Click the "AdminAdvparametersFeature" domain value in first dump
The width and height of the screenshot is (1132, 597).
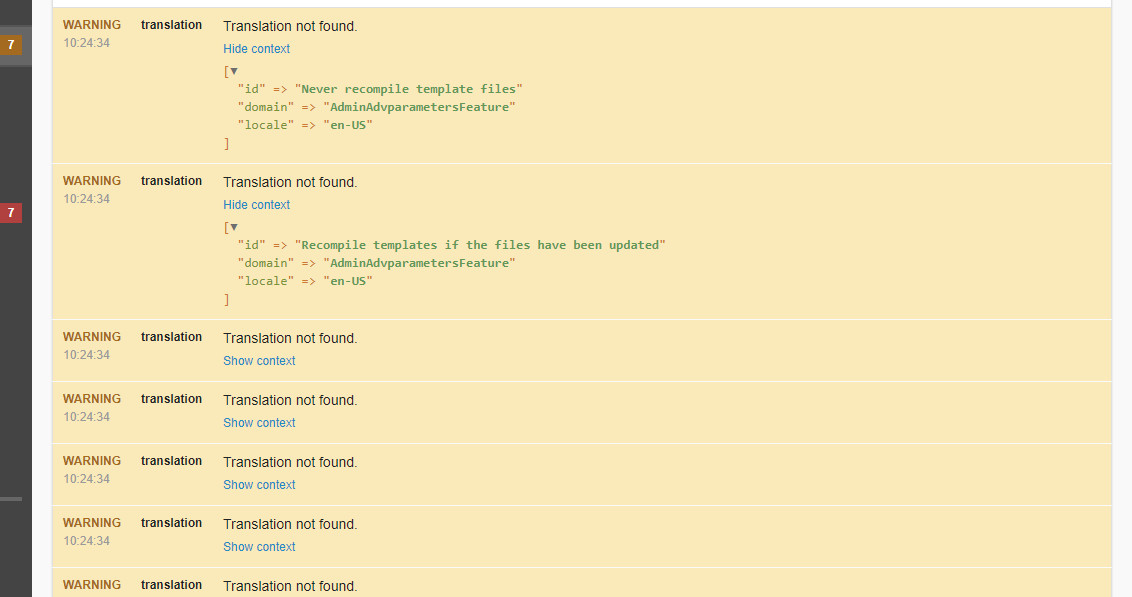(419, 108)
